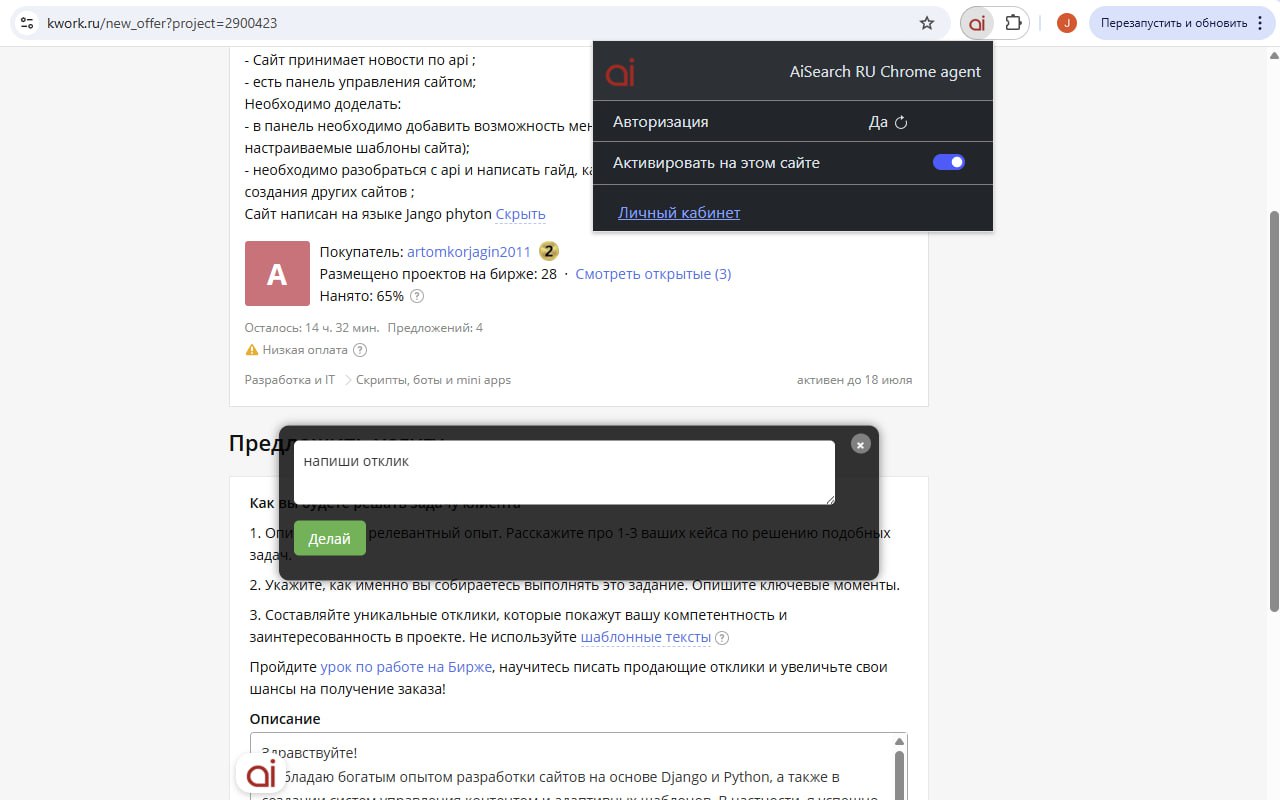The height and width of the screenshot is (800, 1280).
Task: Open урок по работе на Бирже link
Action: tap(406, 667)
